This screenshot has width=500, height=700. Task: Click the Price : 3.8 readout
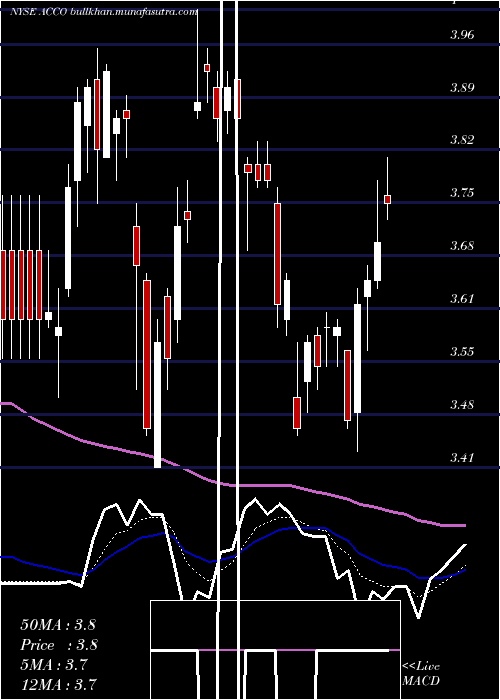[59, 645]
